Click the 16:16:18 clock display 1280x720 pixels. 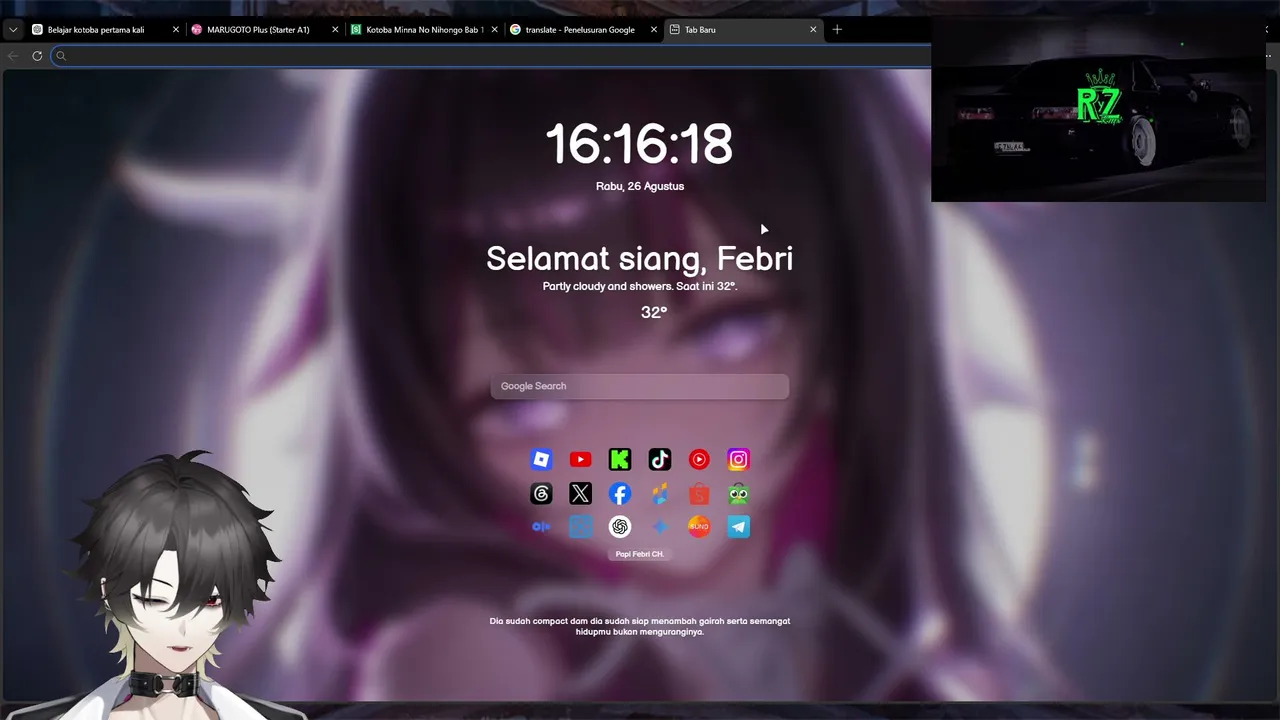pyautogui.click(x=640, y=144)
